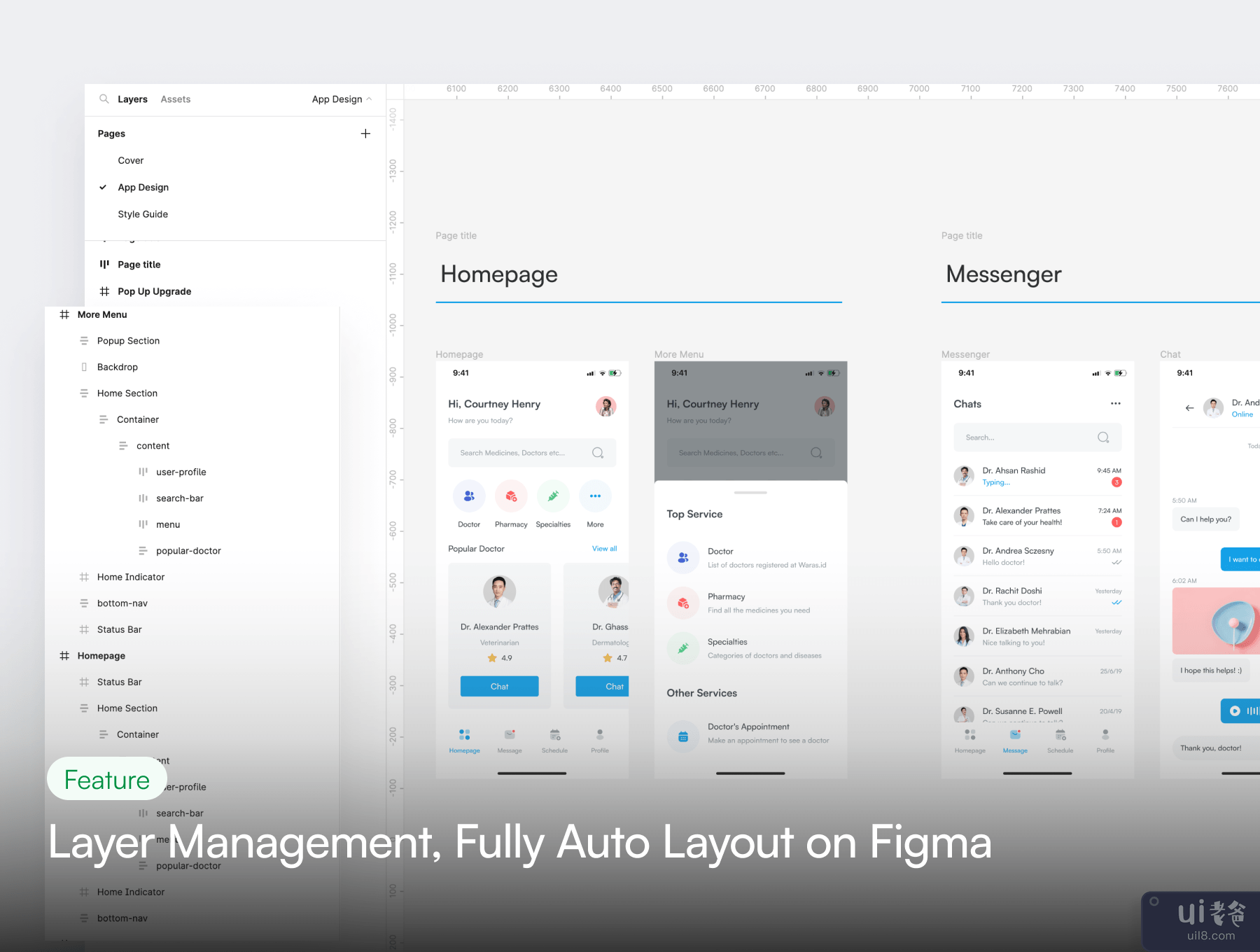Switch to the Assets tab
Image resolution: width=1260 pixels, height=952 pixels.
pos(175,99)
